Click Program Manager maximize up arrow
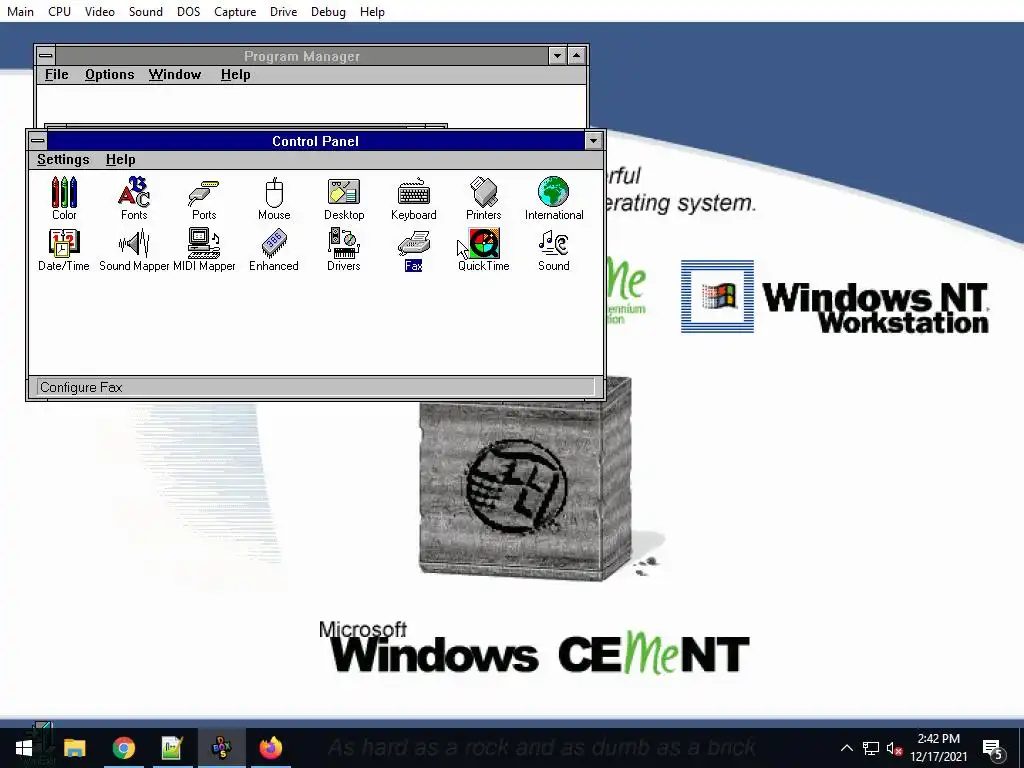1024x768 pixels. pos(576,56)
